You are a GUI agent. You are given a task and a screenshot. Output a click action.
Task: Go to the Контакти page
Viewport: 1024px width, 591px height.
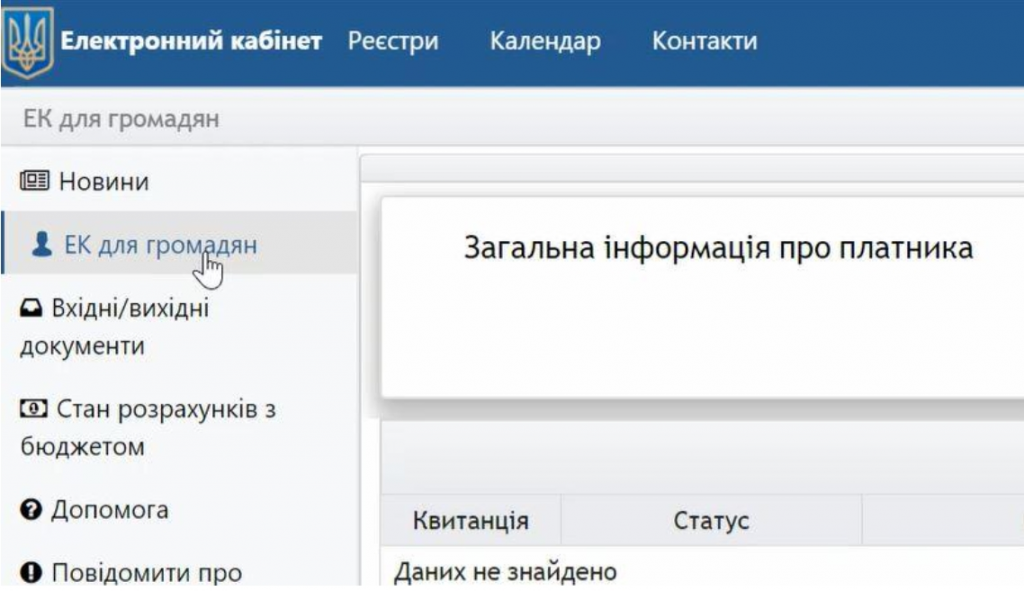tap(705, 41)
